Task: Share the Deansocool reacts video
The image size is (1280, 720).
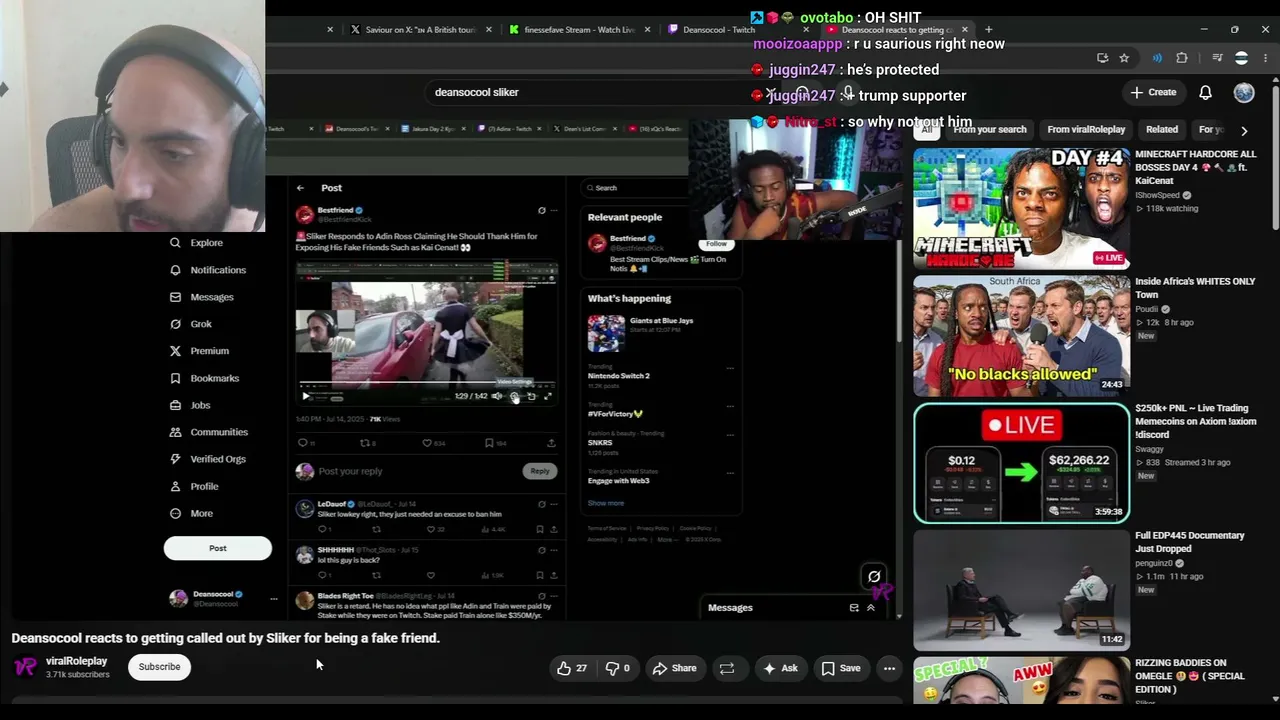Action: tap(674, 668)
